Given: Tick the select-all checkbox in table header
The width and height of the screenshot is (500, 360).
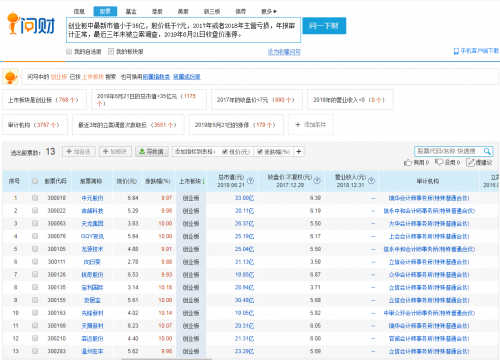Looking at the screenshot, I should pos(35,181).
